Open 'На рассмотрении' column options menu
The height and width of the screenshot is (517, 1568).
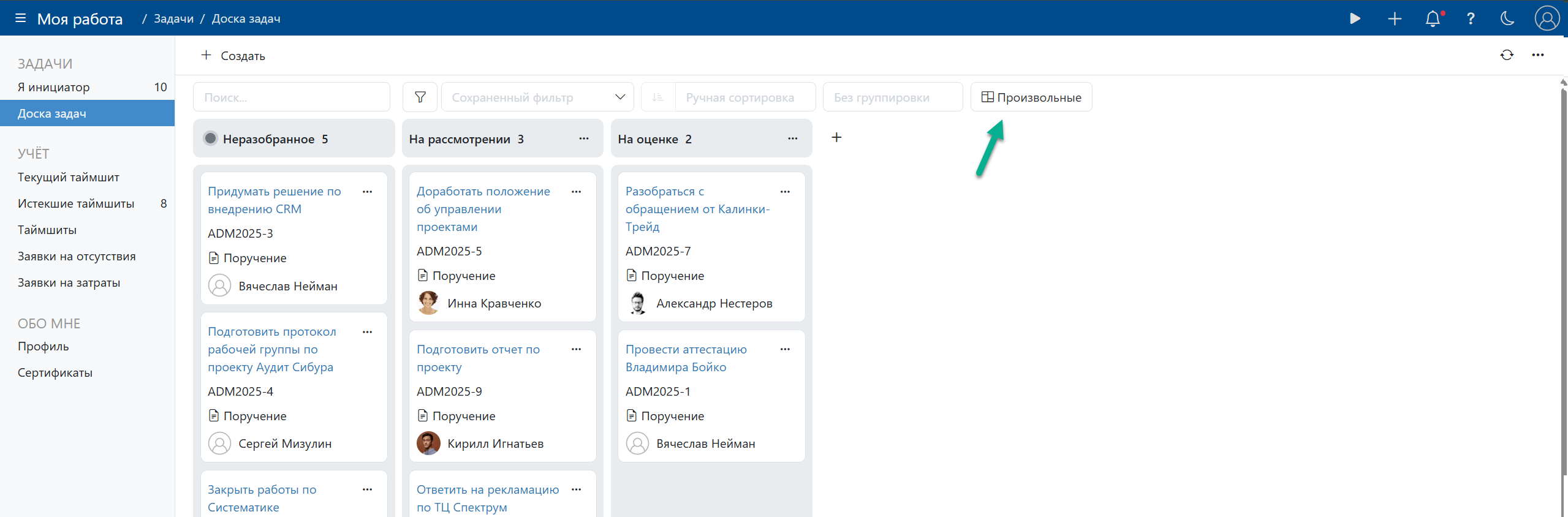(x=583, y=139)
